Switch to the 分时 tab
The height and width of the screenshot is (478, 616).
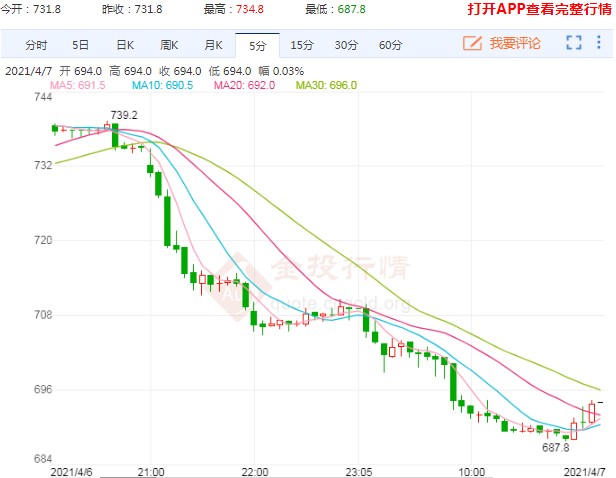(x=36, y=45)
